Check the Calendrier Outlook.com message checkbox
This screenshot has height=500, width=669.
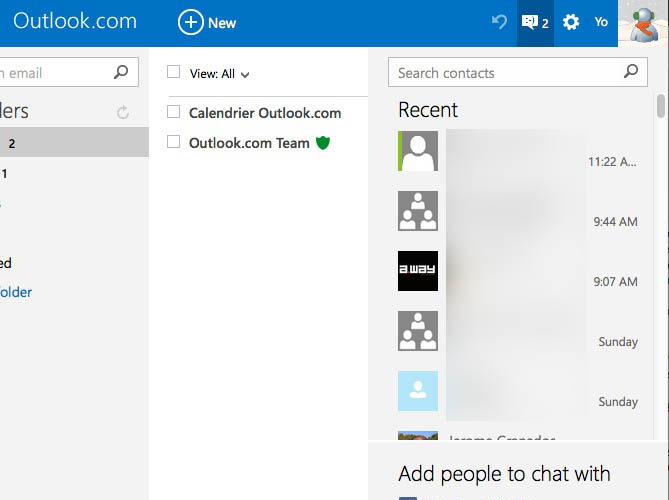(x=174, y=112)
